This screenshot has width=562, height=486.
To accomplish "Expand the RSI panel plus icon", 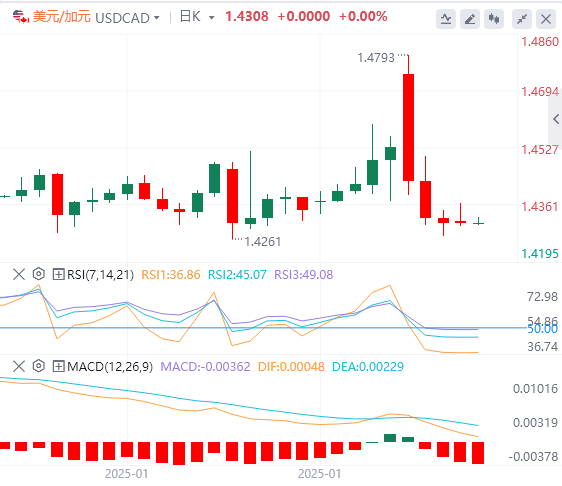I will tap(58, 275).
